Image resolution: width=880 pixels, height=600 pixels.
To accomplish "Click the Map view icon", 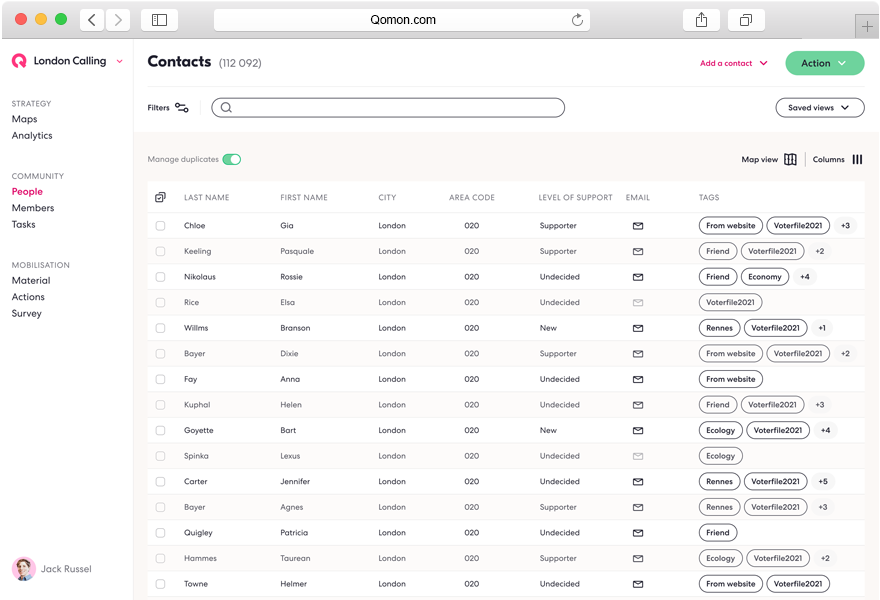I will click(x=790, y=160).
